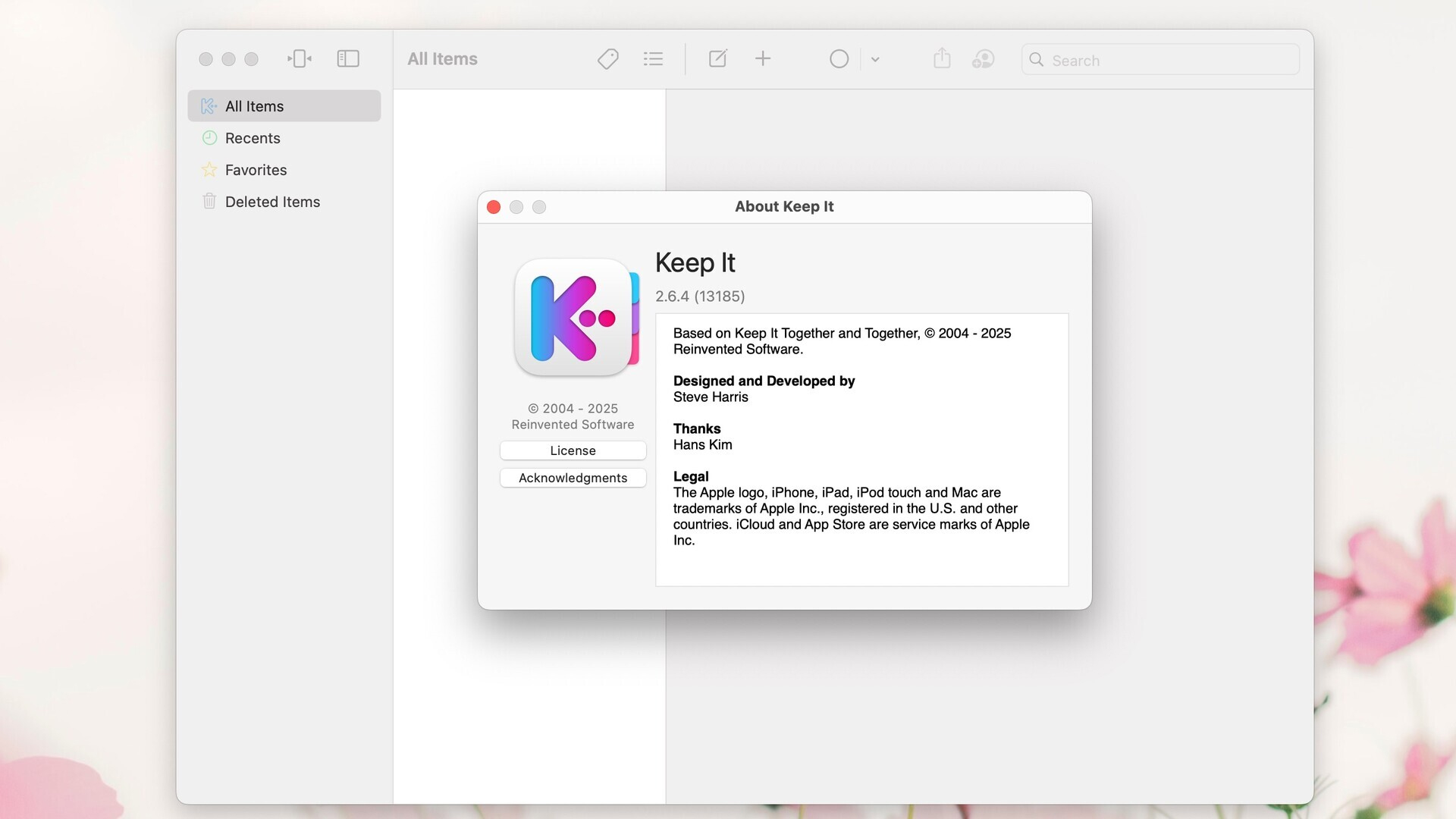This screenshot has width=1456, height=819.
Task: View the app License agreement
Action: click(573, 450)
